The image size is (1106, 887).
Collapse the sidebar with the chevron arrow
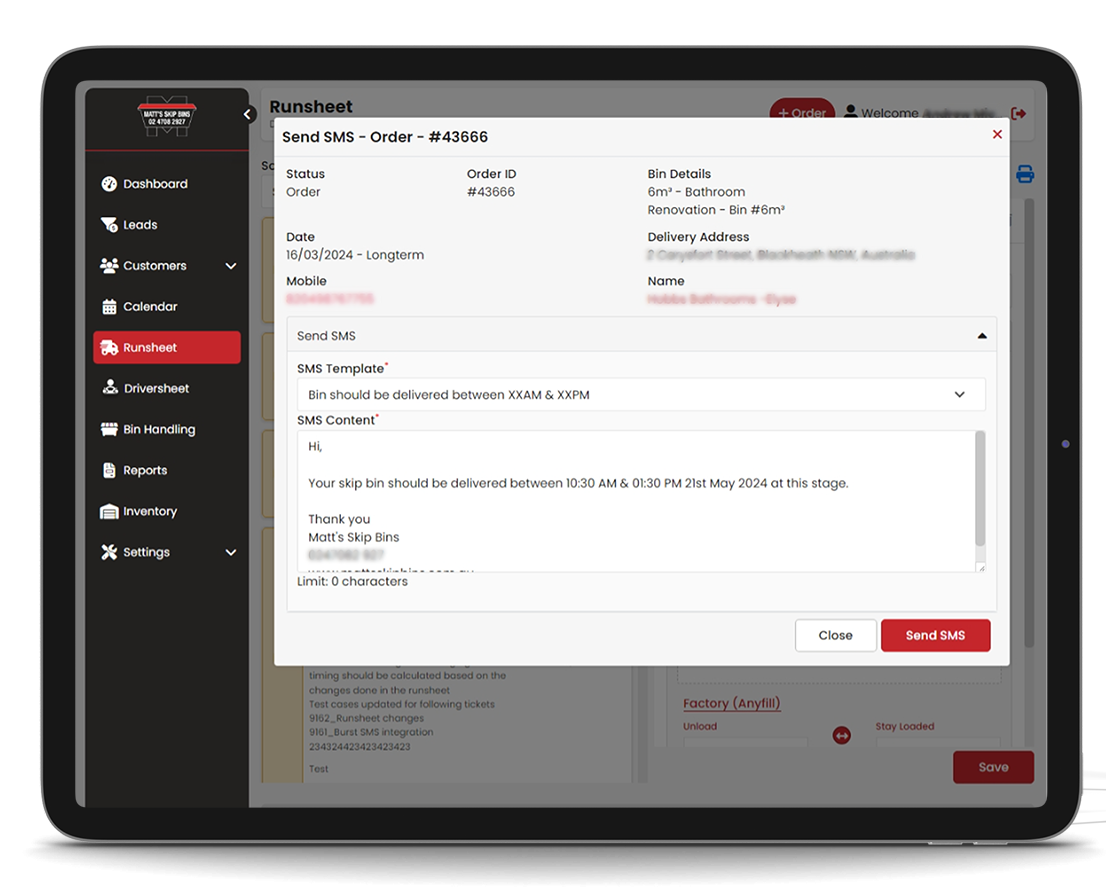(x=248, y=114)
